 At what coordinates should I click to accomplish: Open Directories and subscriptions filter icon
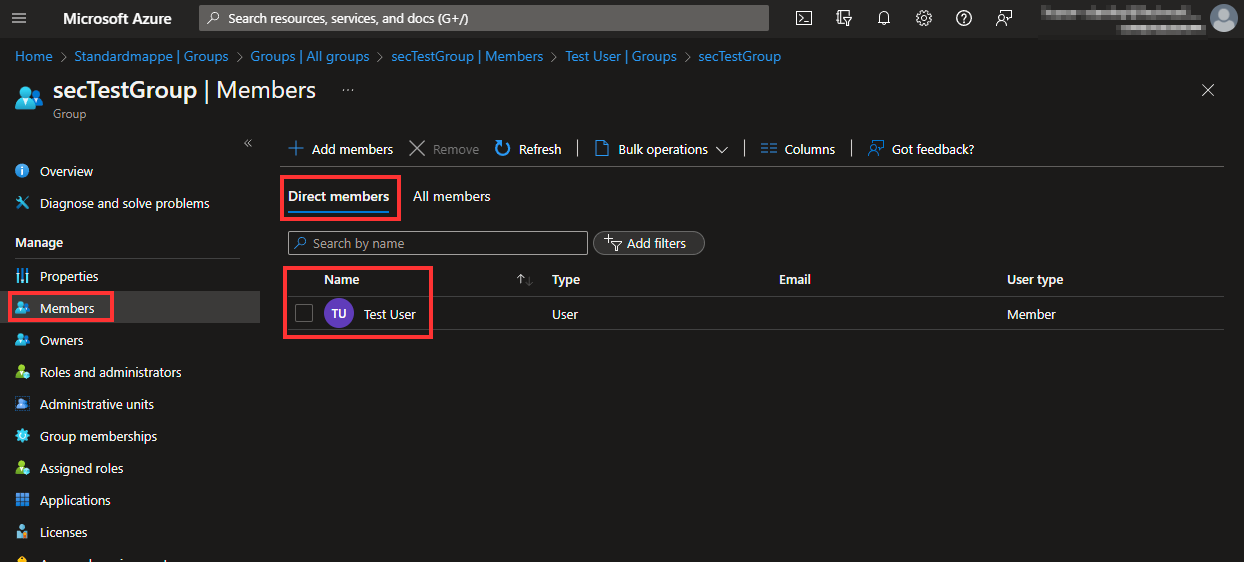pyautogui.click(x=844, y=18)
